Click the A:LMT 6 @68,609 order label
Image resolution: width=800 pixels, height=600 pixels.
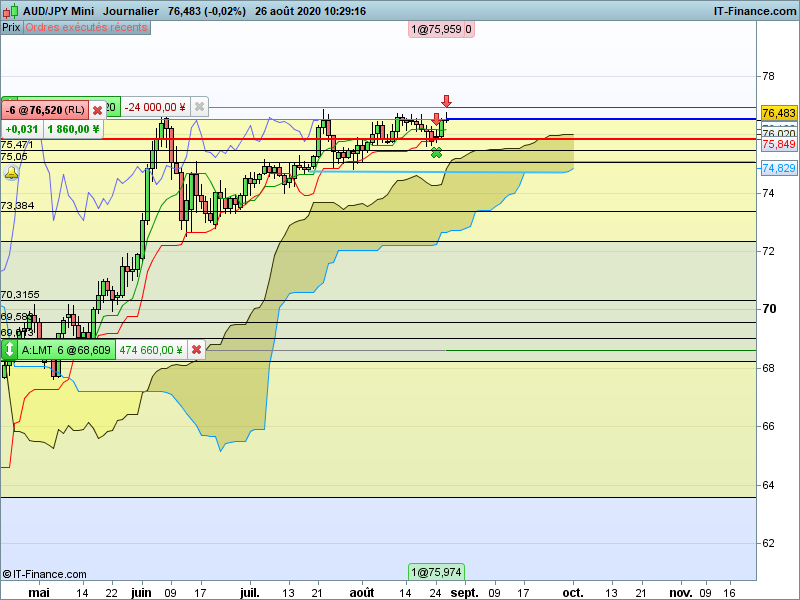click(66, 350)
